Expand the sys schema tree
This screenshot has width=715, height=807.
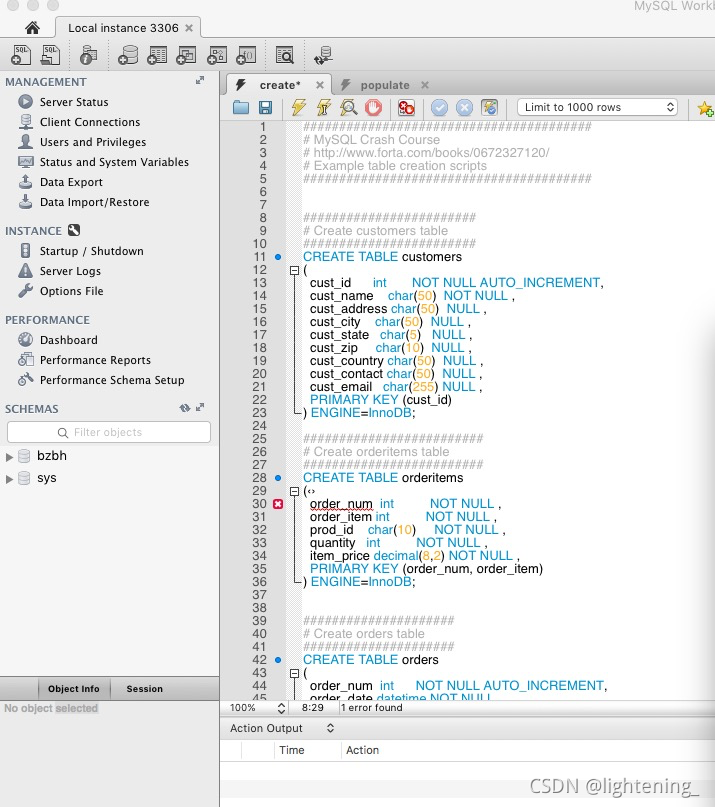click(9, 479)
